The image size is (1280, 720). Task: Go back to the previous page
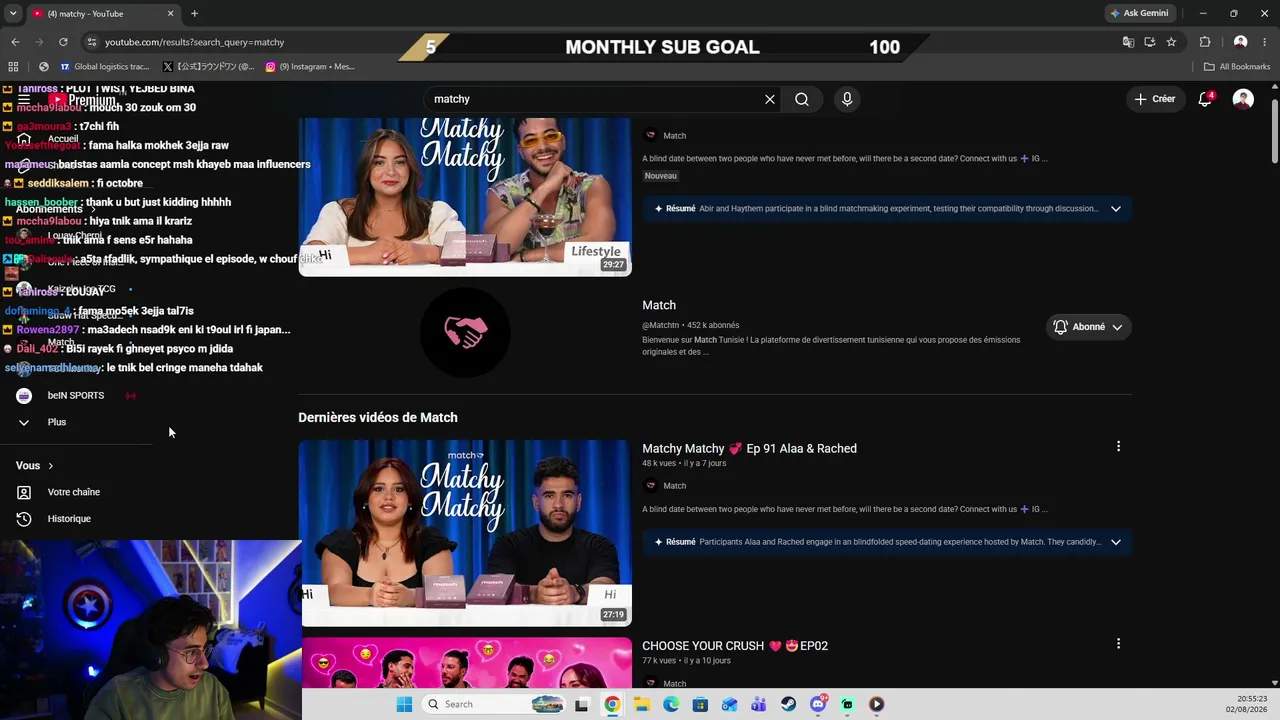point(15,42)
